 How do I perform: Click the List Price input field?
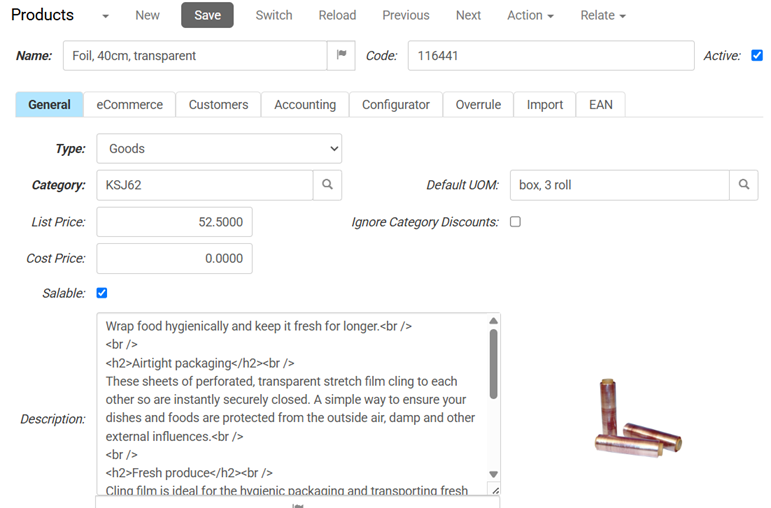(x=174, y=222)
